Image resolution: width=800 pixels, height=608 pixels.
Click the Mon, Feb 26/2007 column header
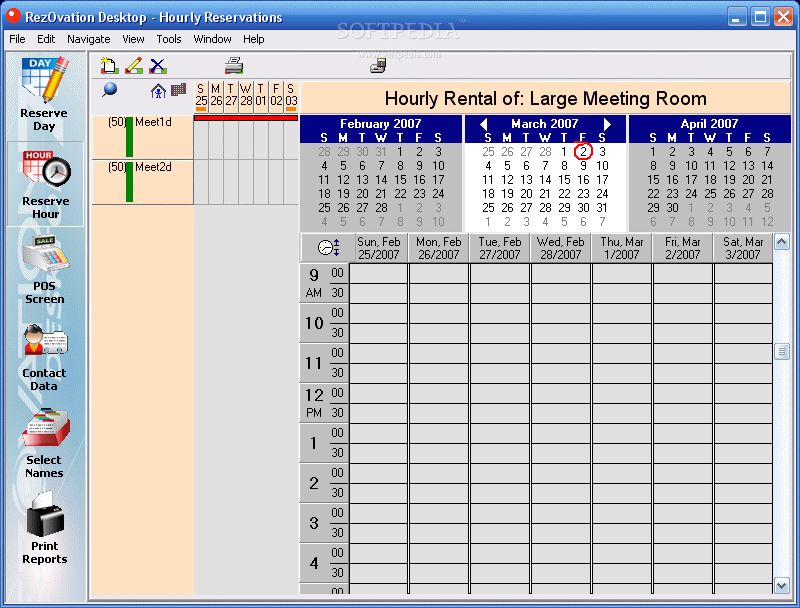pyautogui.click(x=438, y=248)
